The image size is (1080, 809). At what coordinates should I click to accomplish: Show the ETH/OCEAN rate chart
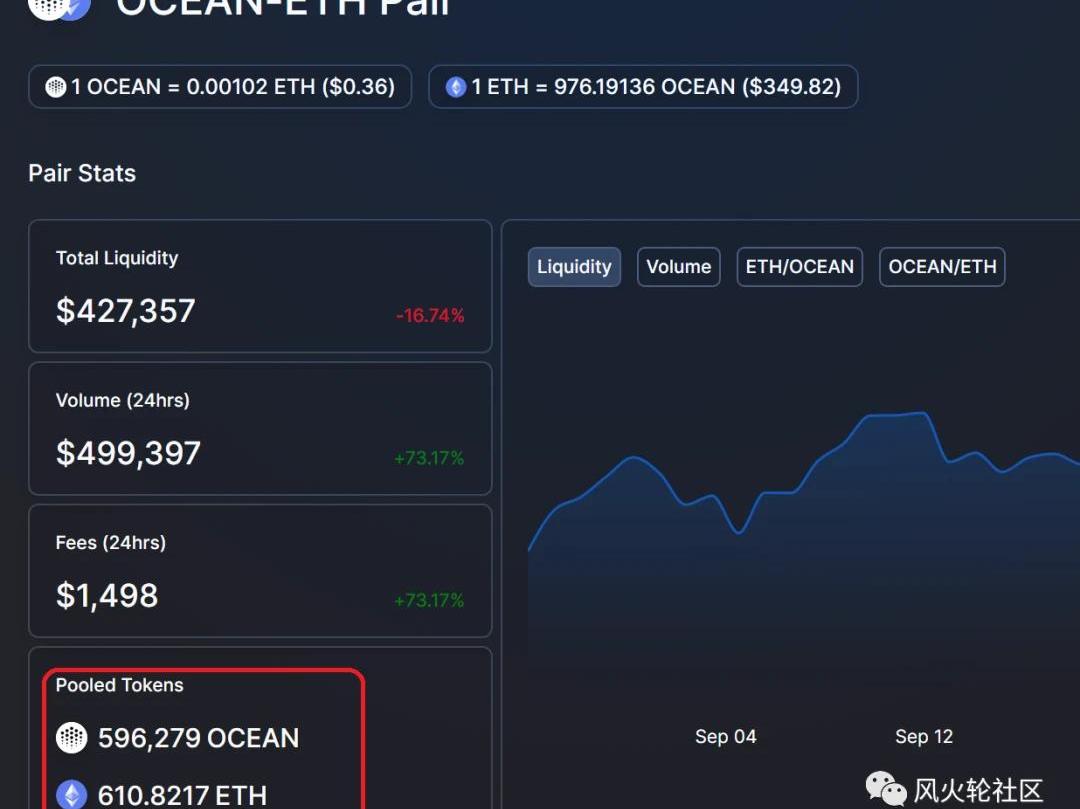click(x=799, y=267)
